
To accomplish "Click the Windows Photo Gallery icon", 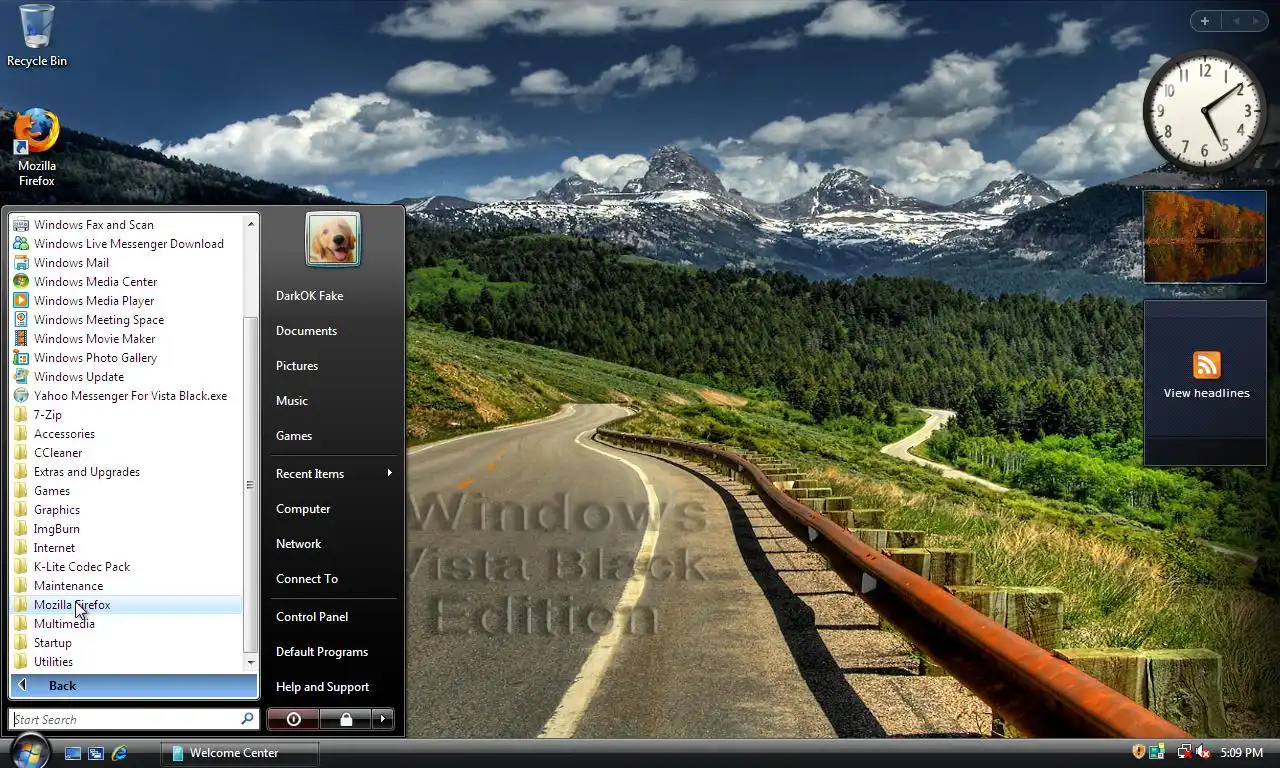I will tap(21, 358).
